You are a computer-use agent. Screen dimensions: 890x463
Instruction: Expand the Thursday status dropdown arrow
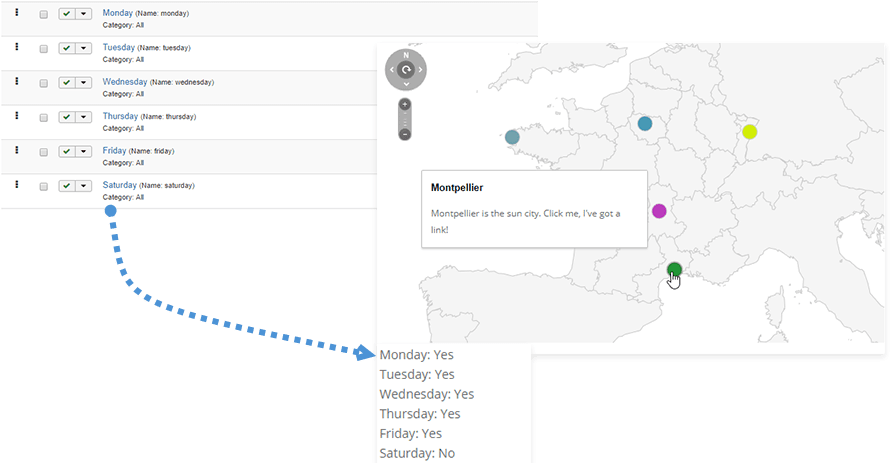pos(83,117)
